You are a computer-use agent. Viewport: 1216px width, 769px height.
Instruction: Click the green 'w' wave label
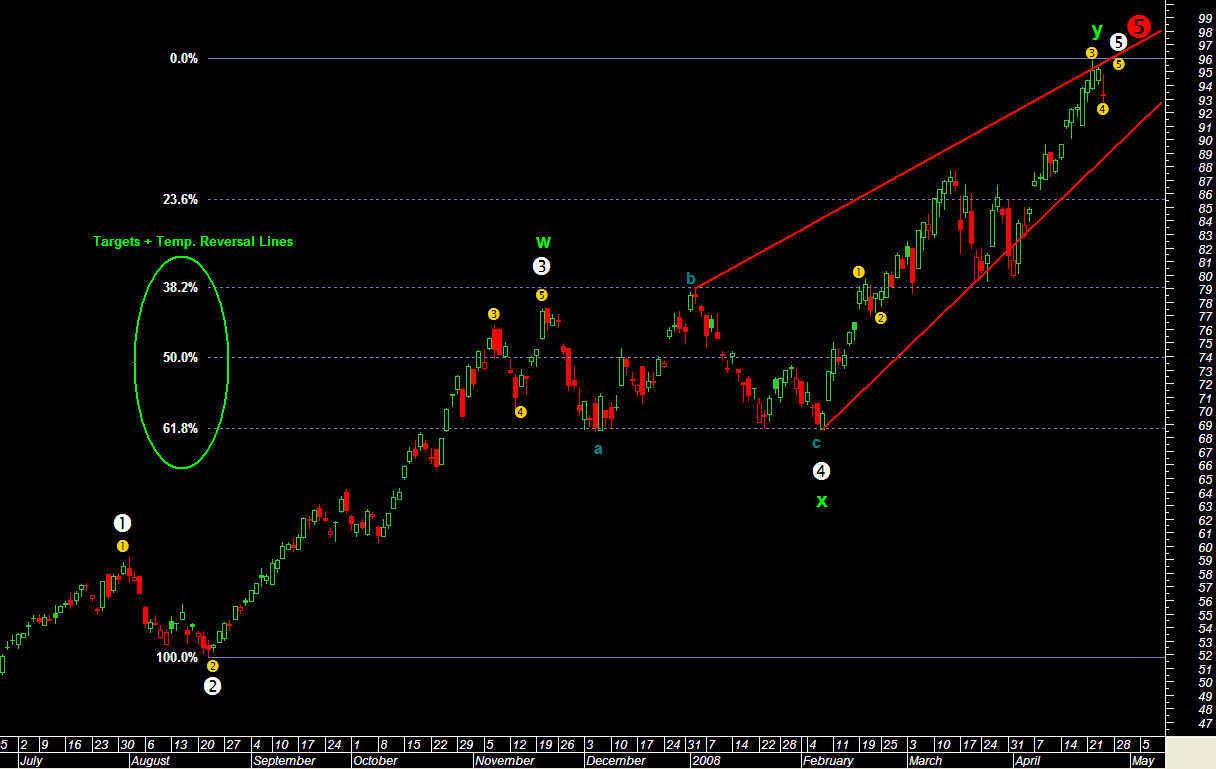pyautogui.click(x=543, y=242)
